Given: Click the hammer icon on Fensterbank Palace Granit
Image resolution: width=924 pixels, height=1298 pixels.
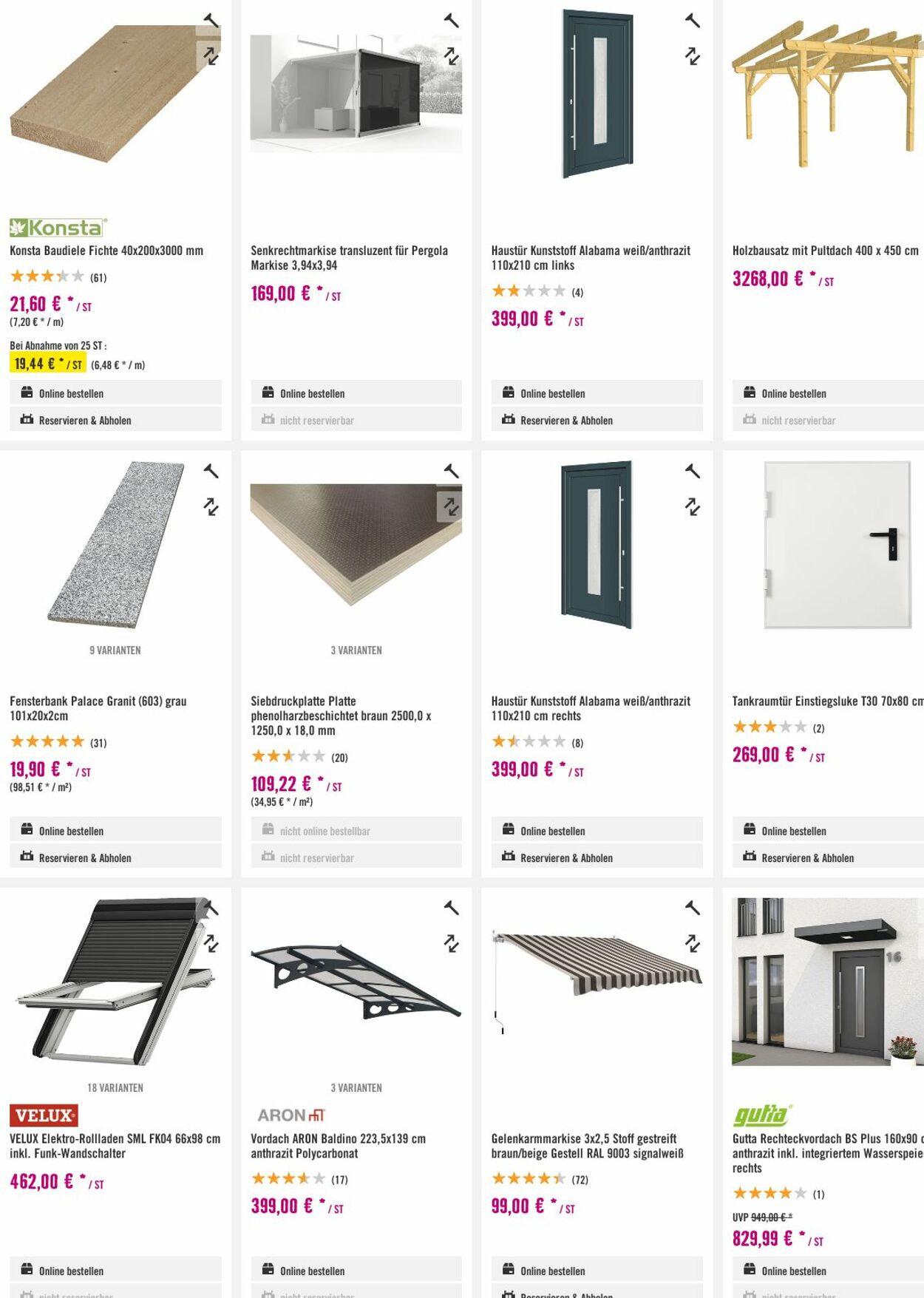Looking at the screenshot, I should (212, 470).
